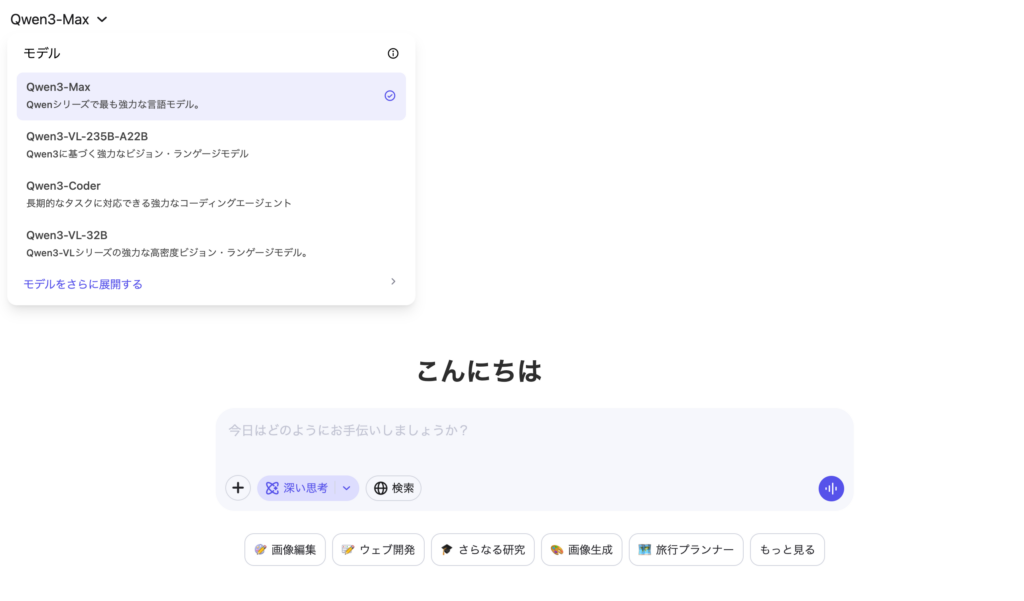Toggle the 検索 web search option
The height and width of the screenshot is (601, 1024).
(x=394, y=488)
